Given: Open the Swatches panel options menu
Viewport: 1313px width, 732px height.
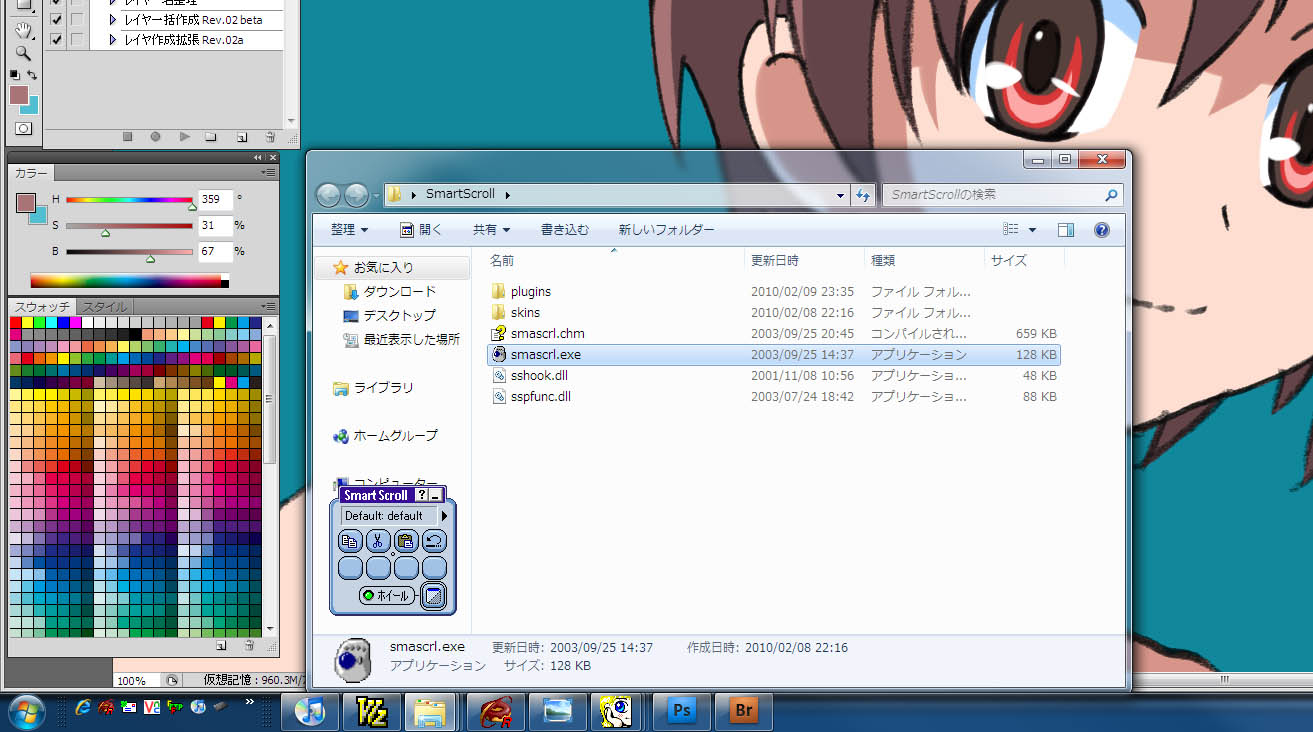Looking at the screenshot, I should pyautogui.click(x=268, y=306).
